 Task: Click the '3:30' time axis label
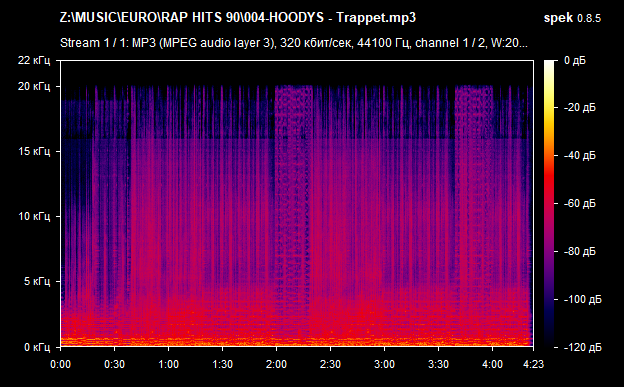(438, 364)
